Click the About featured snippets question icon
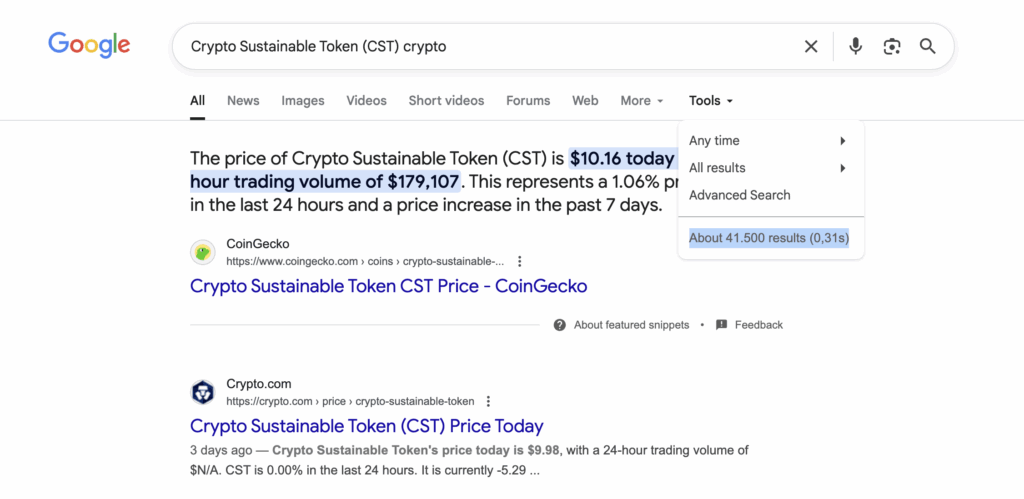Viewport: 1024px width, 499px height. pos(560,325)
